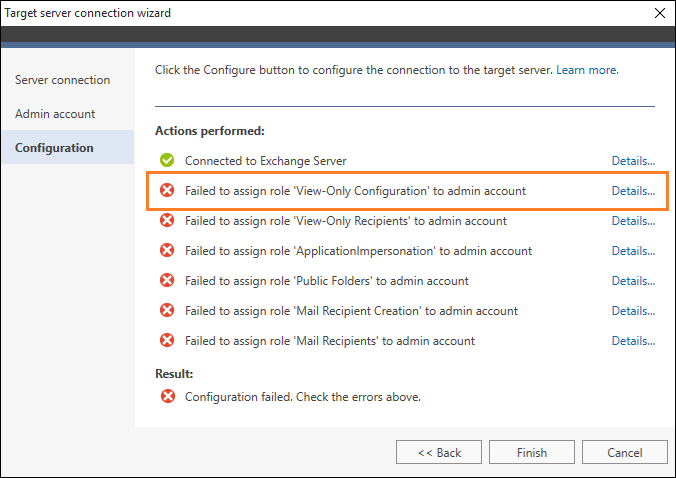
Task: Click the error icon next to Configuration failed result
Action: click(x=168, y=396)
